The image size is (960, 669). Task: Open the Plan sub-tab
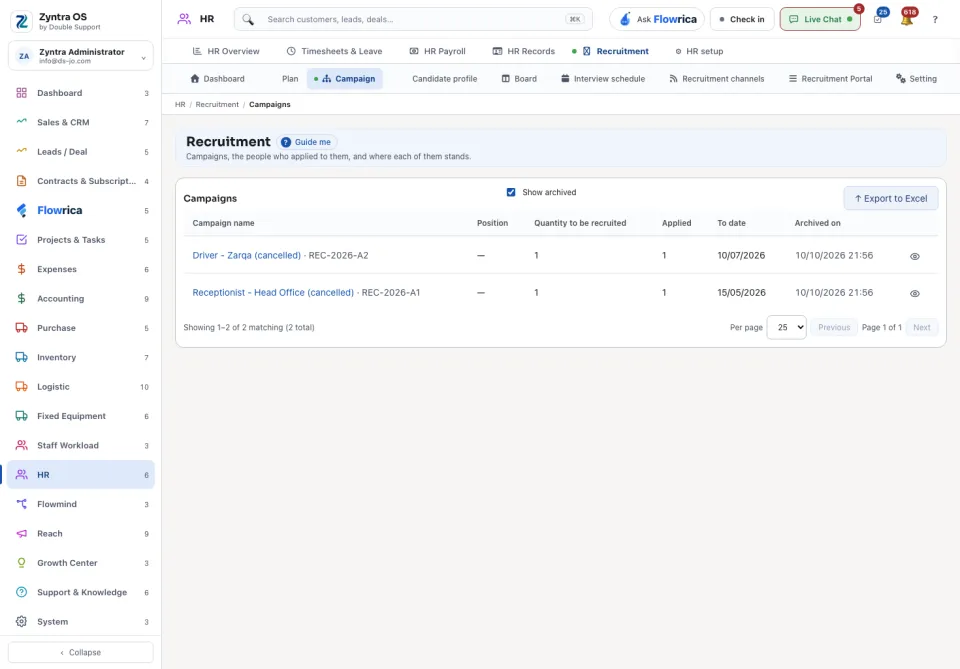290,79
